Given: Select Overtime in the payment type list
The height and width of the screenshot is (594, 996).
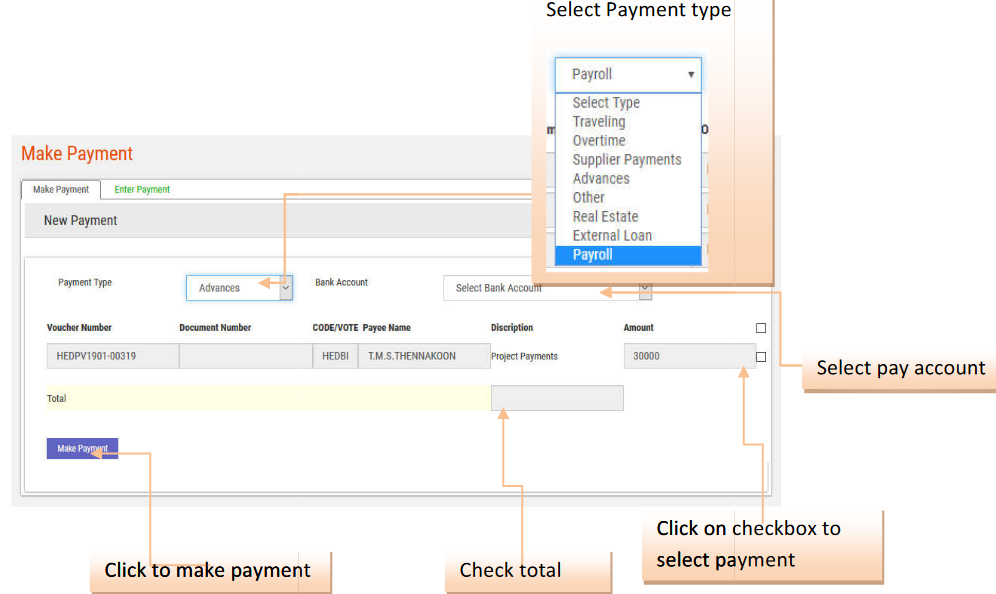Looking at the screenshot, I should click(599, 141).
